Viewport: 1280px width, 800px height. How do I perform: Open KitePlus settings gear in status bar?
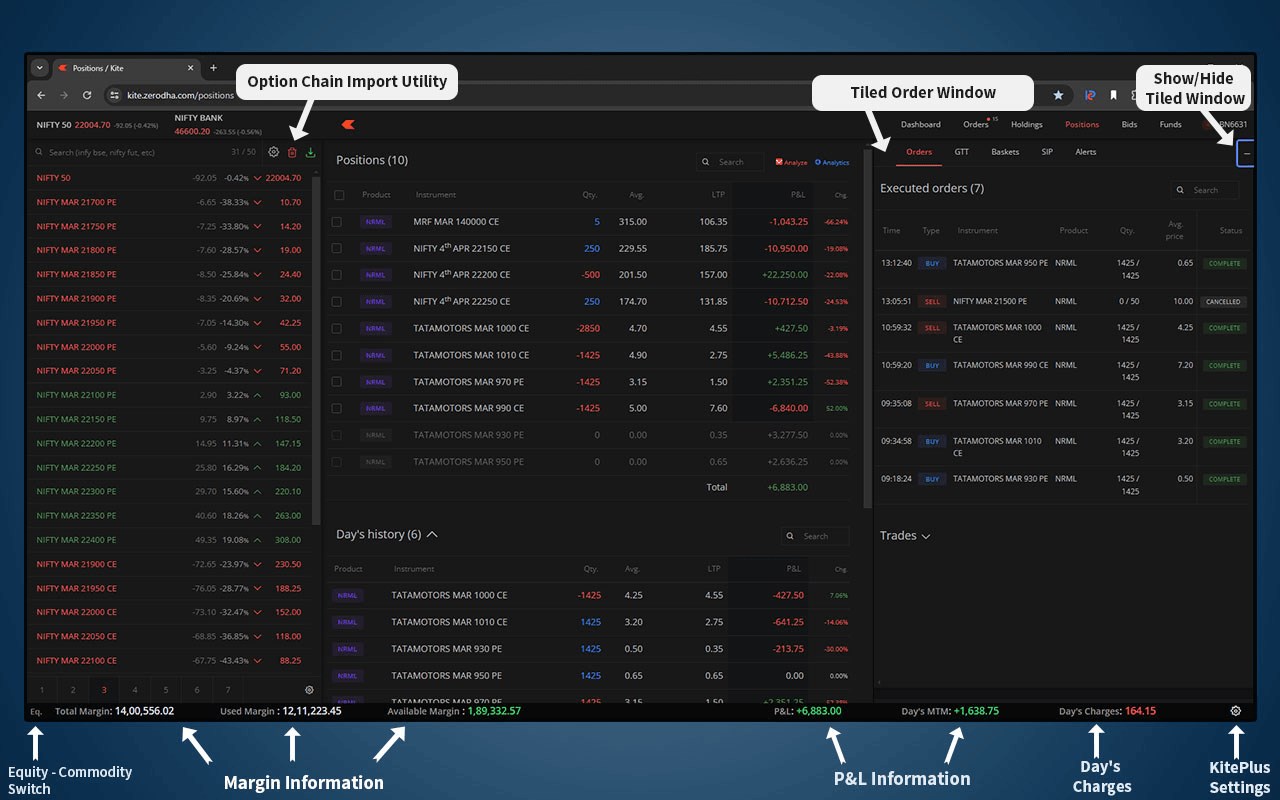coord(1236,711)
